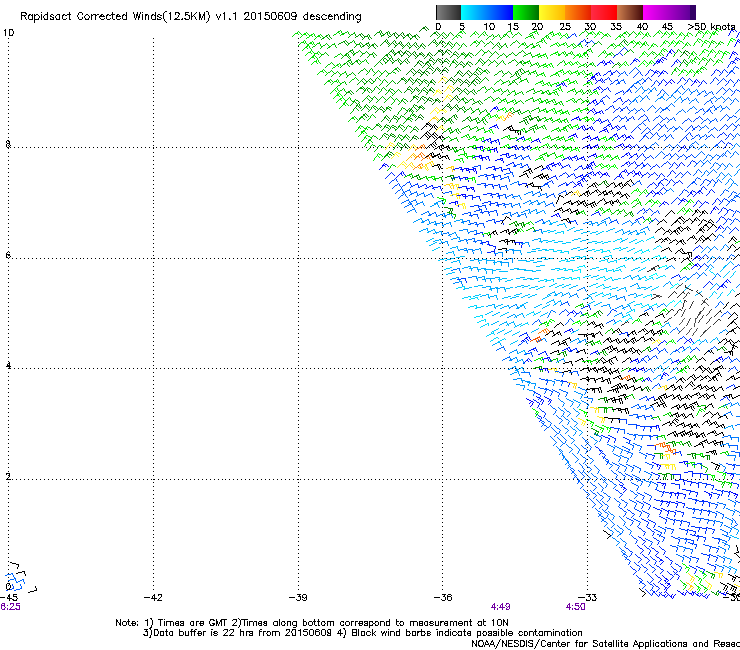The height and width of the screenshot is (650, 740).
Task: Select the green 15–20 knots legend swatch
Action: pos(526,12)
